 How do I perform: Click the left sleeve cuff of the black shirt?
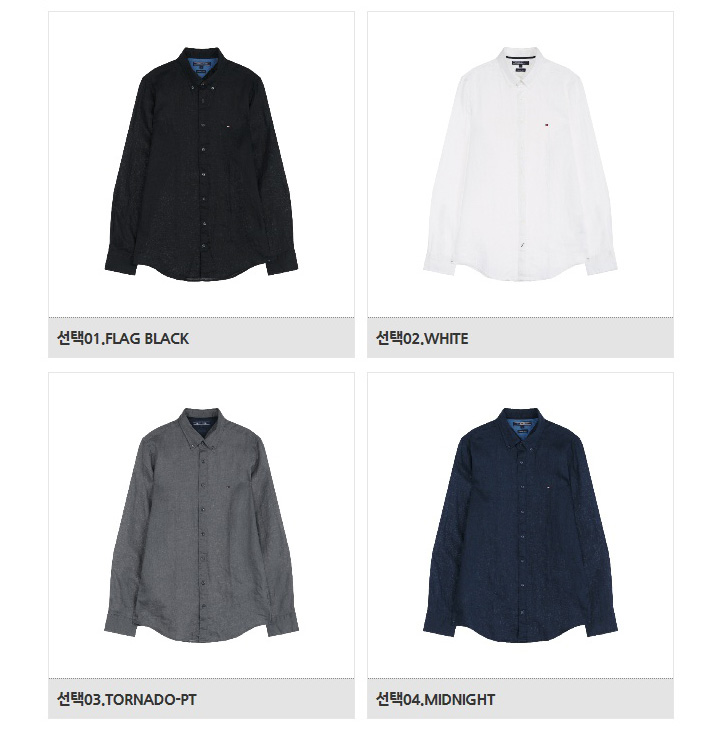click(121, 263)
